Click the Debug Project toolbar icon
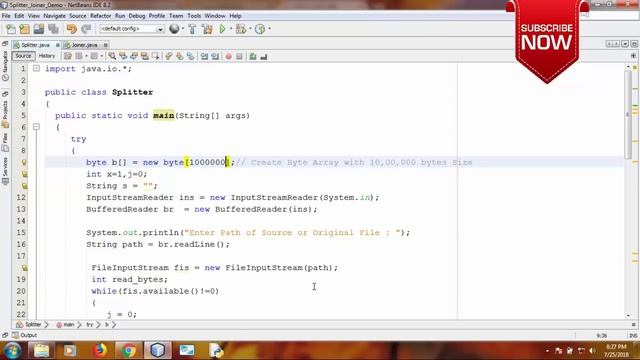The height and width of the screenshot is (360, 640). (x=241, y=29)
